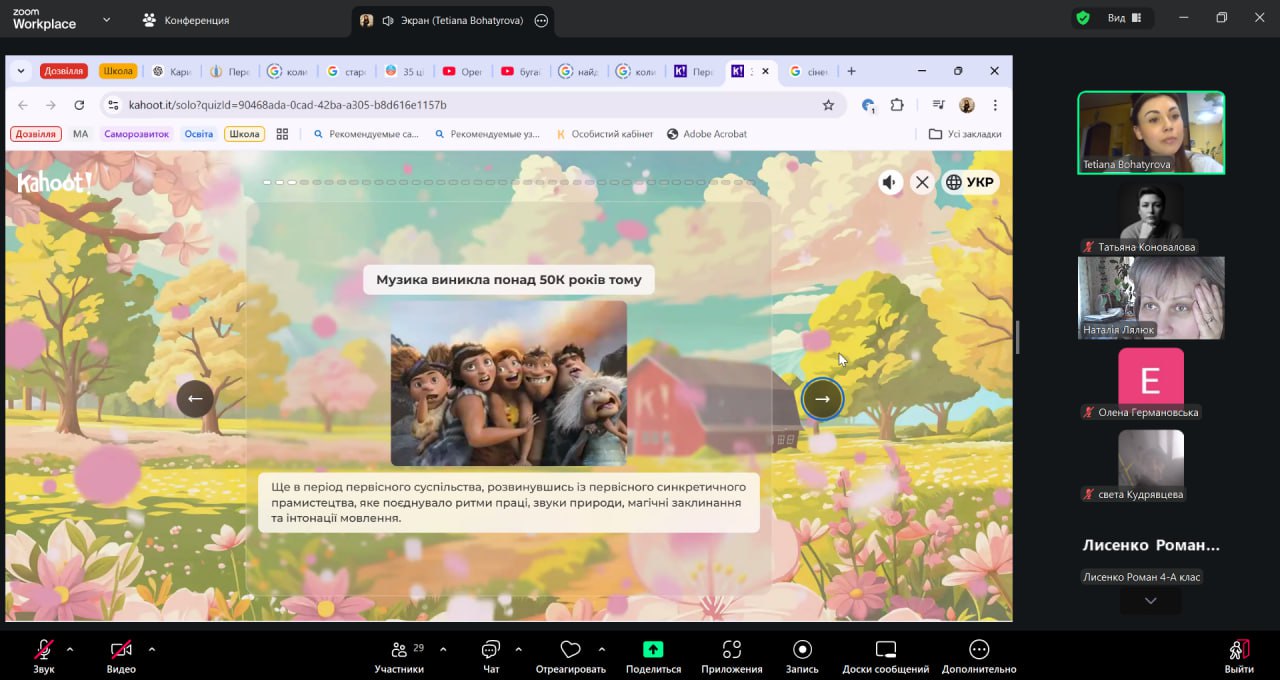The width and height of the screenshot is (1280, 680).
Task: Go to next Kahoot slide arrow
Action: [x=822, y=399]
